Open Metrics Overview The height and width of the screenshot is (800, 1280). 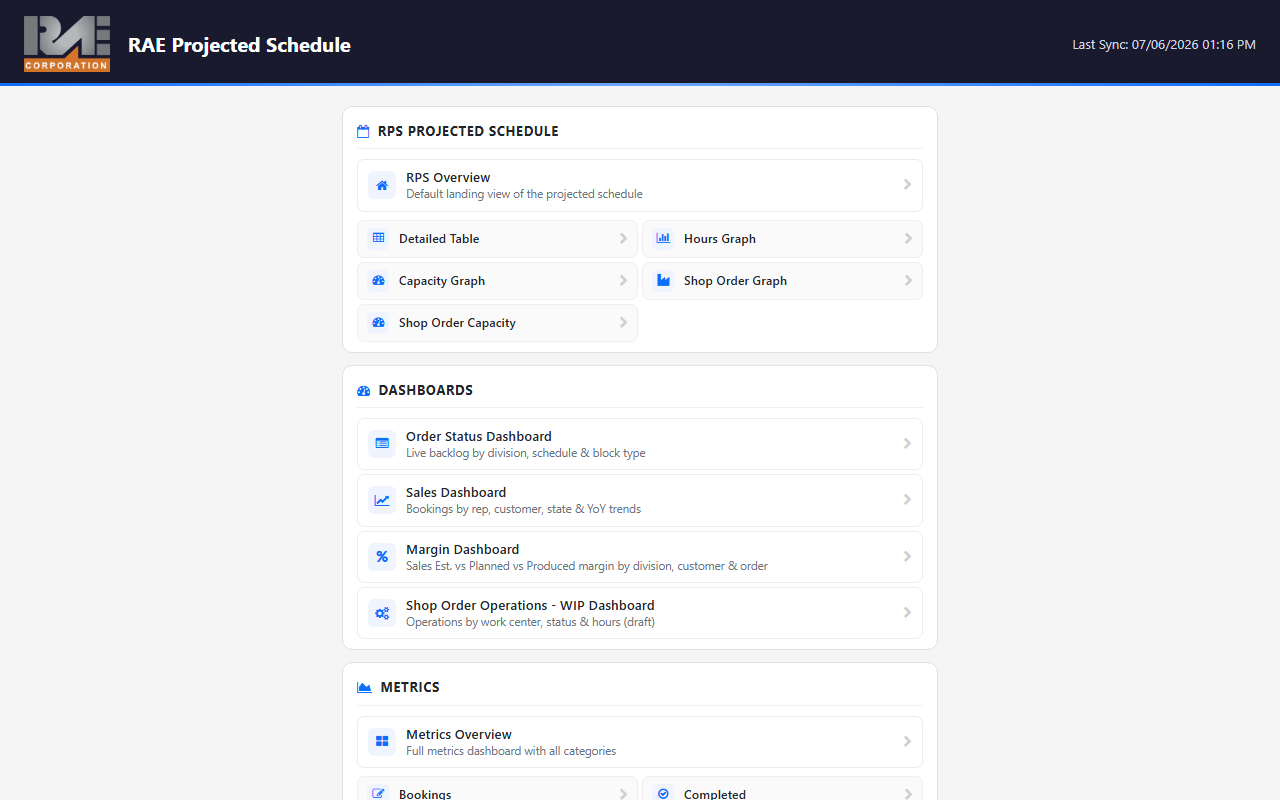[640, 742]
